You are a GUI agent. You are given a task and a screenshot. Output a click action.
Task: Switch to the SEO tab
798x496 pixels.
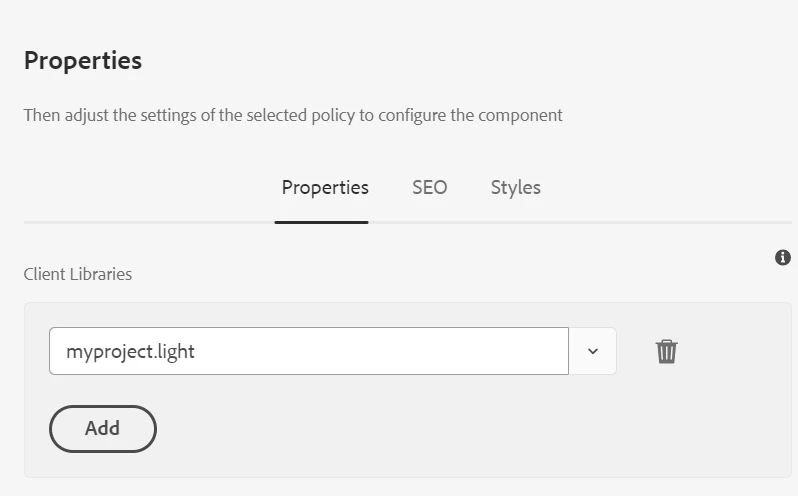pos(429,187)
